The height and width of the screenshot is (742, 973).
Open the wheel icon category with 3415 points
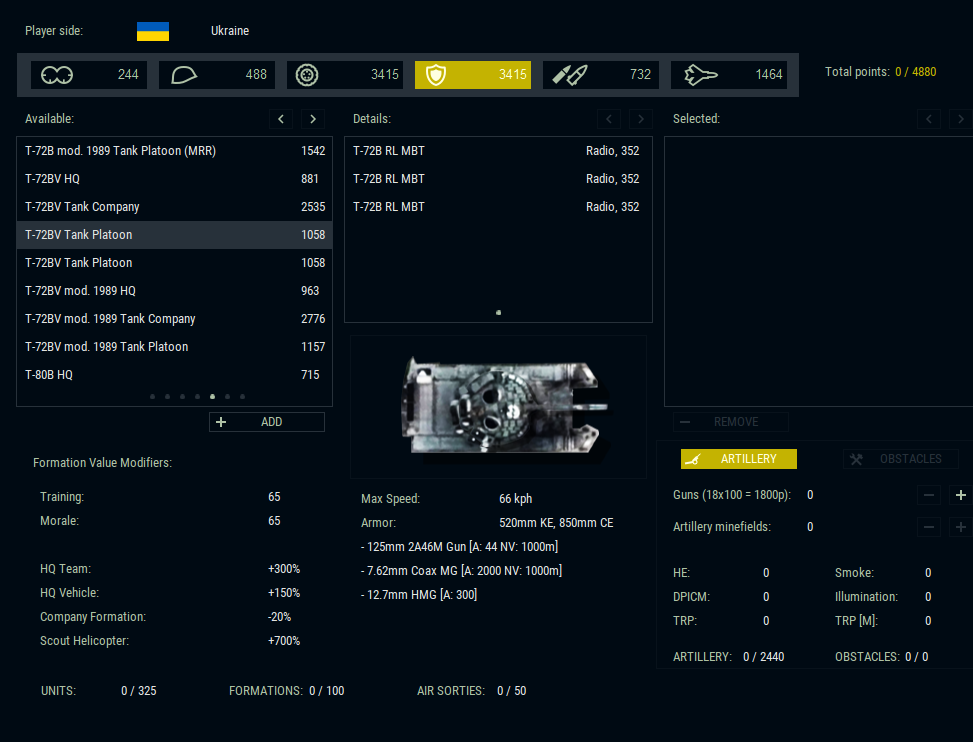coord(308,75)
